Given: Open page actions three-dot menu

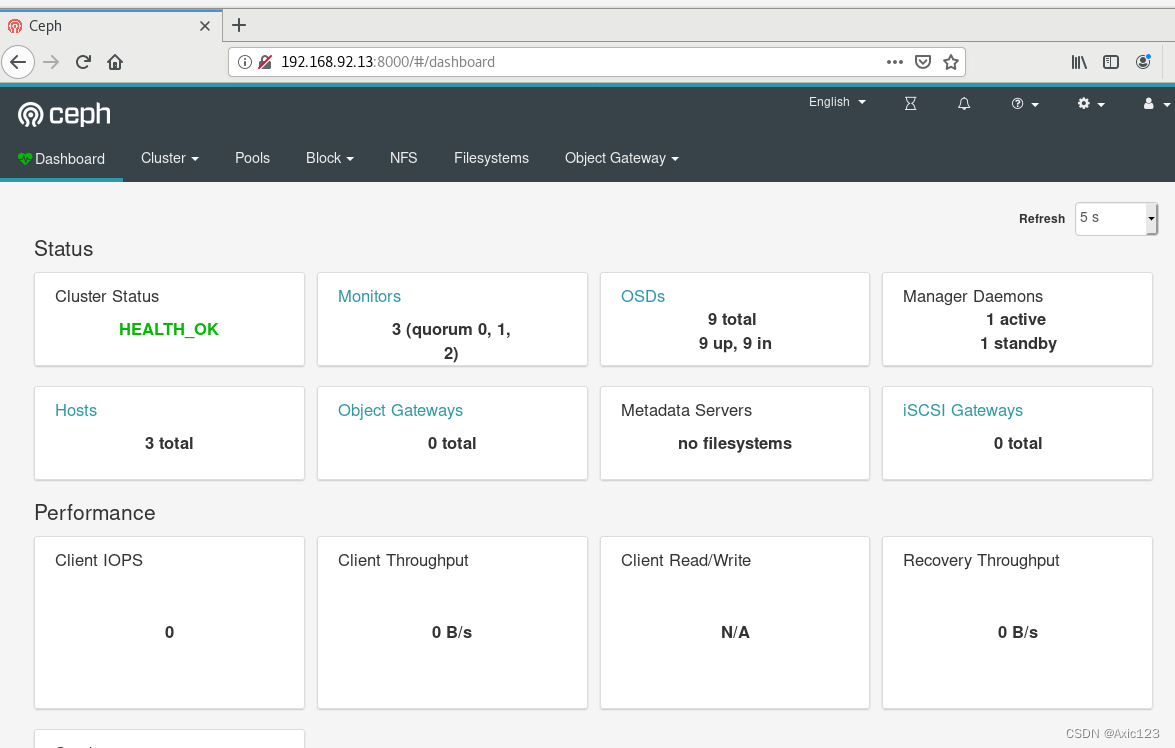Looking at the screenshot, I should (895, 62).
